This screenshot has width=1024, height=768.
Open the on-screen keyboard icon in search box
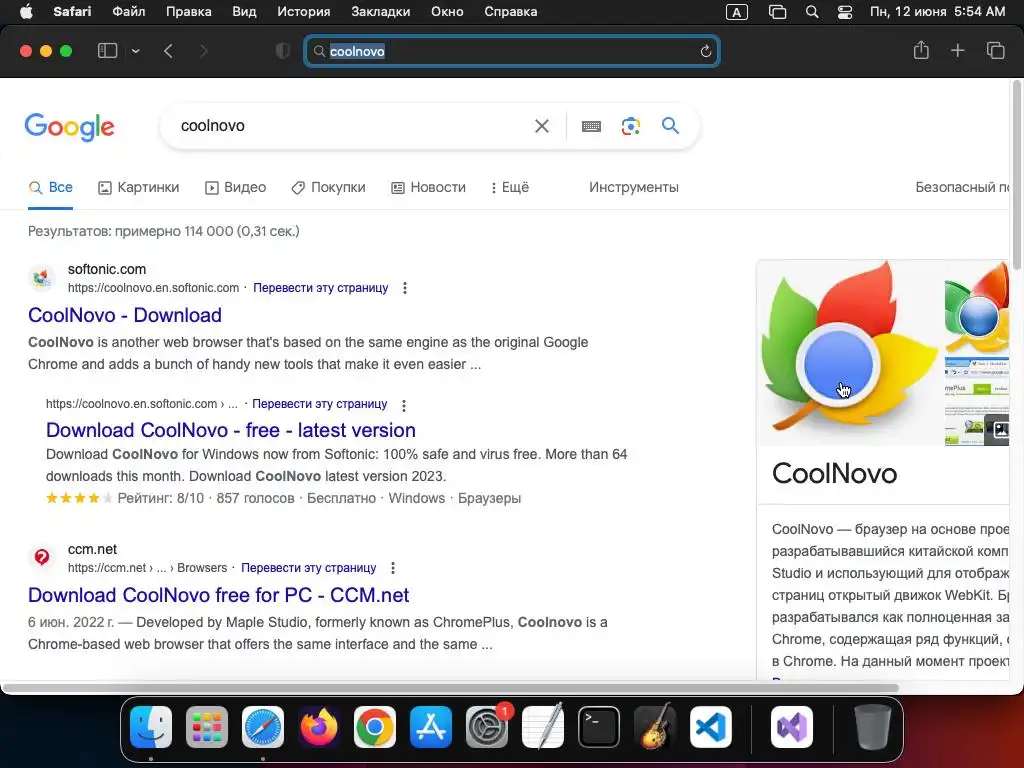[x=591, y=126]
